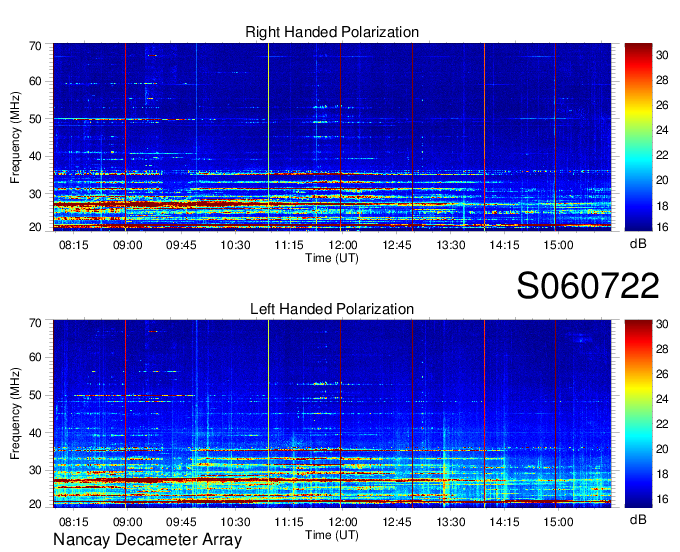Click the "30" MHz tick on bottom frequency axis

click(x=36, y=470)
